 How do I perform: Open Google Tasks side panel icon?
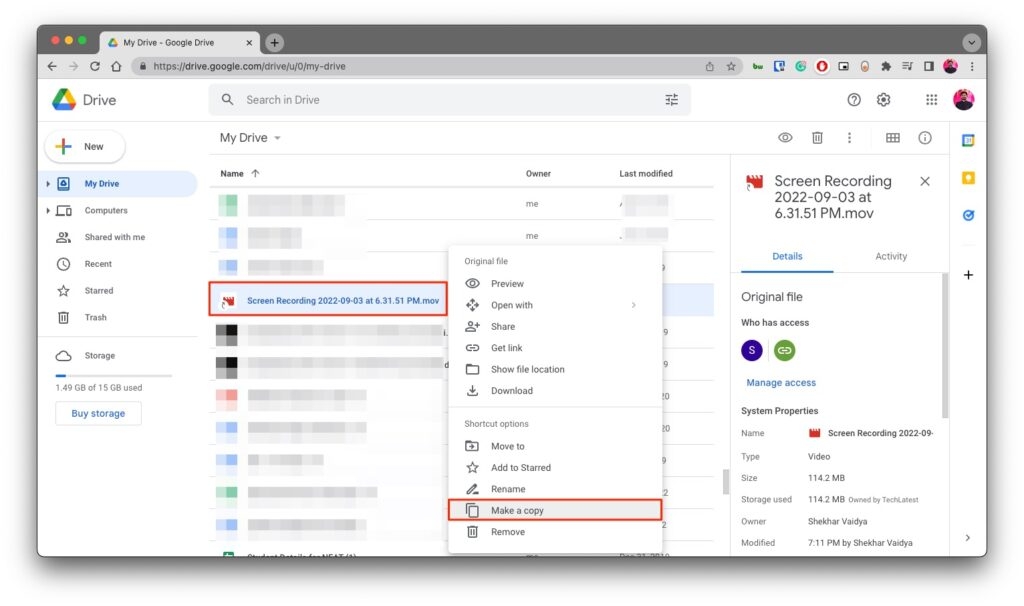pyautogui.click(x=968, y=215)
